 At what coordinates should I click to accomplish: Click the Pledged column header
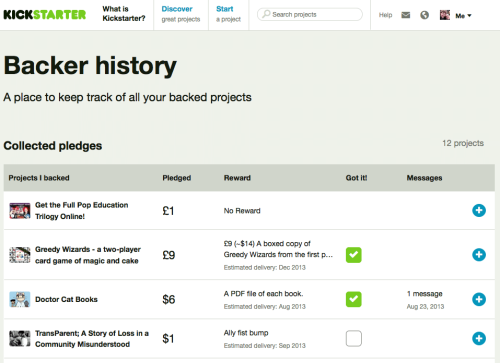click(x=177, y=178)
